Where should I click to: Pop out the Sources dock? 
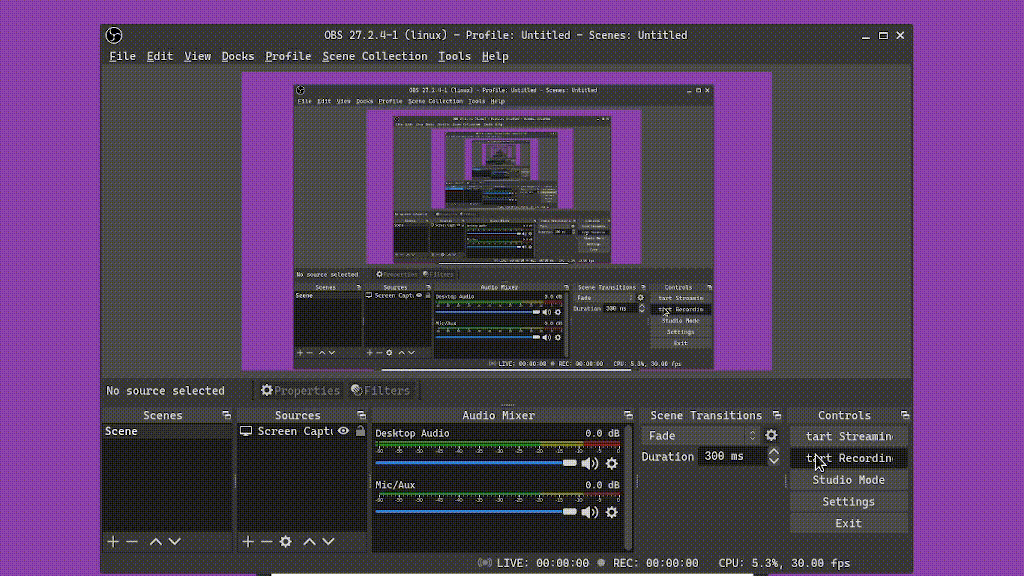click(x=361, y=415)
